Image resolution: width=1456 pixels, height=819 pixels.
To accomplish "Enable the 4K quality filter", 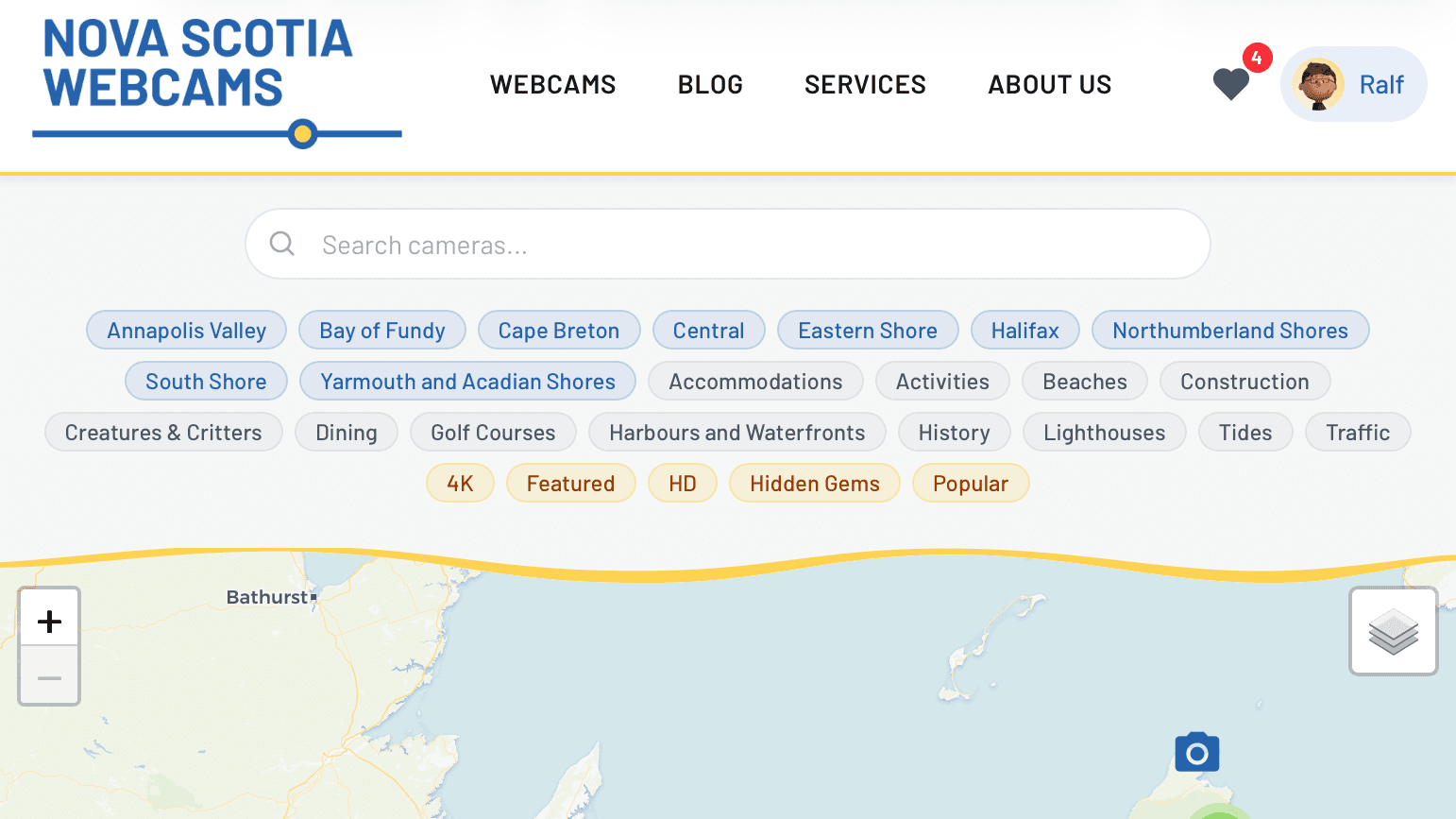I will [460, 484].
